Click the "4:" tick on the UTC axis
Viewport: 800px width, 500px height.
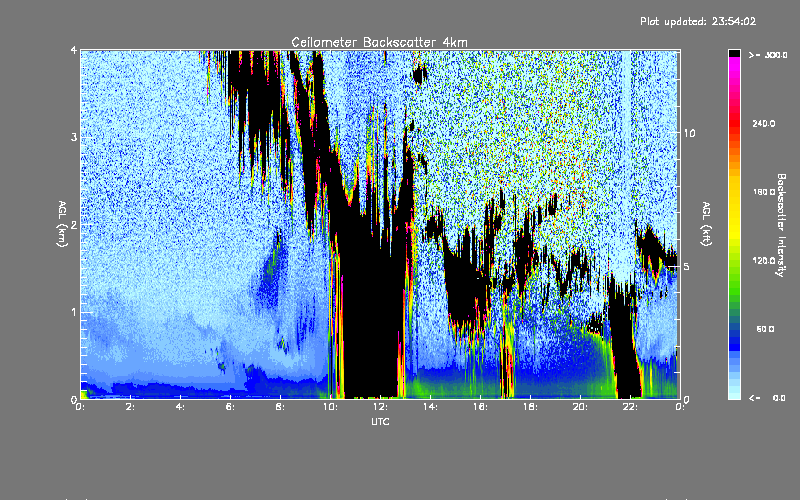[180, 407]
